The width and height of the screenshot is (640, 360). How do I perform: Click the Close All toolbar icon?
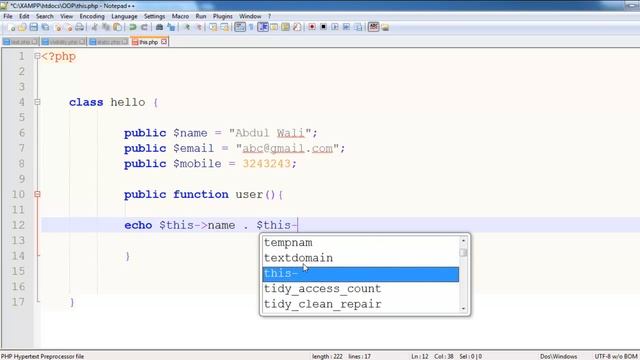pos(69,27)
